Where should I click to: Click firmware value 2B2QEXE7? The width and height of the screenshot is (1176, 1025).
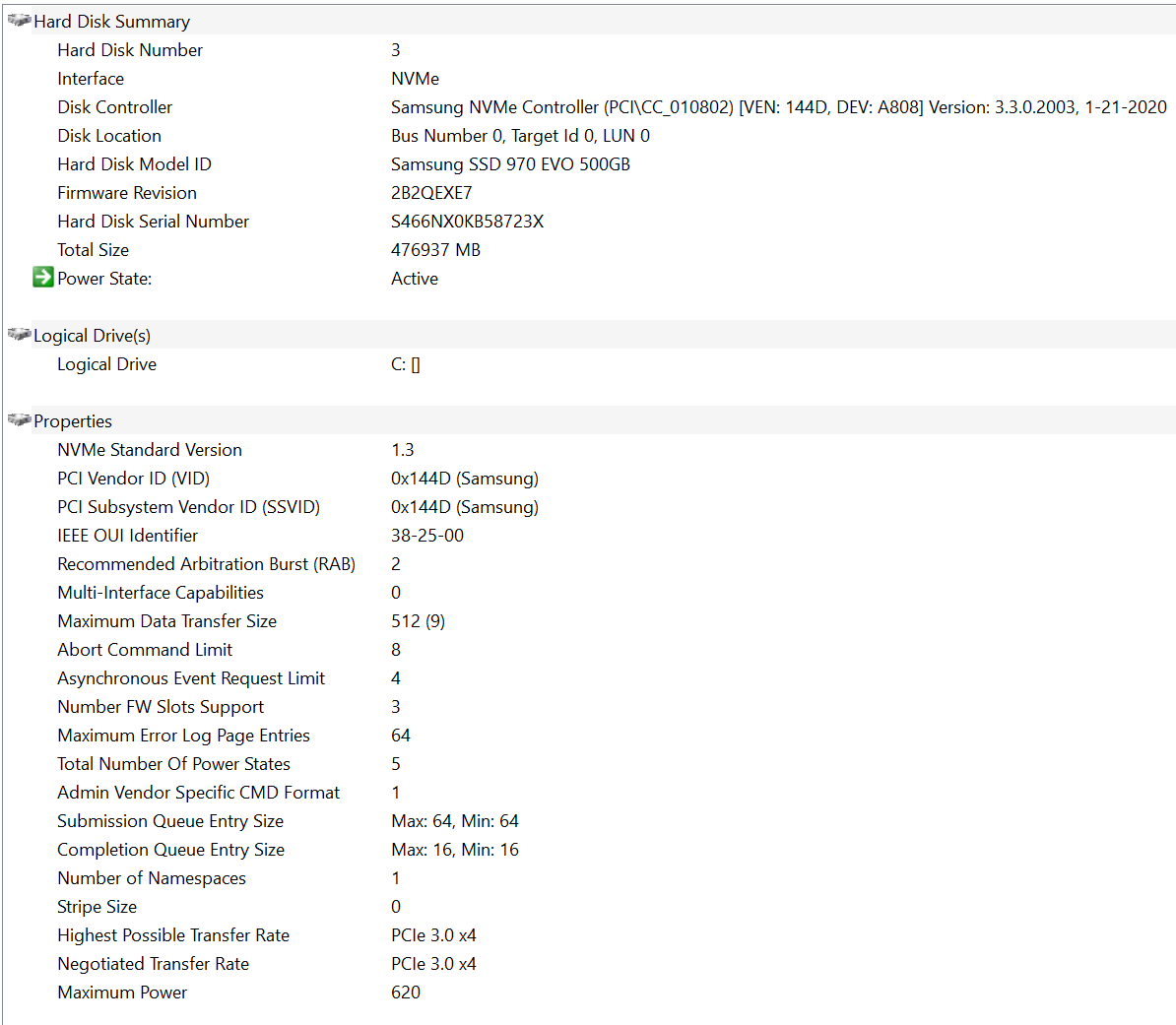pos(432,193)
